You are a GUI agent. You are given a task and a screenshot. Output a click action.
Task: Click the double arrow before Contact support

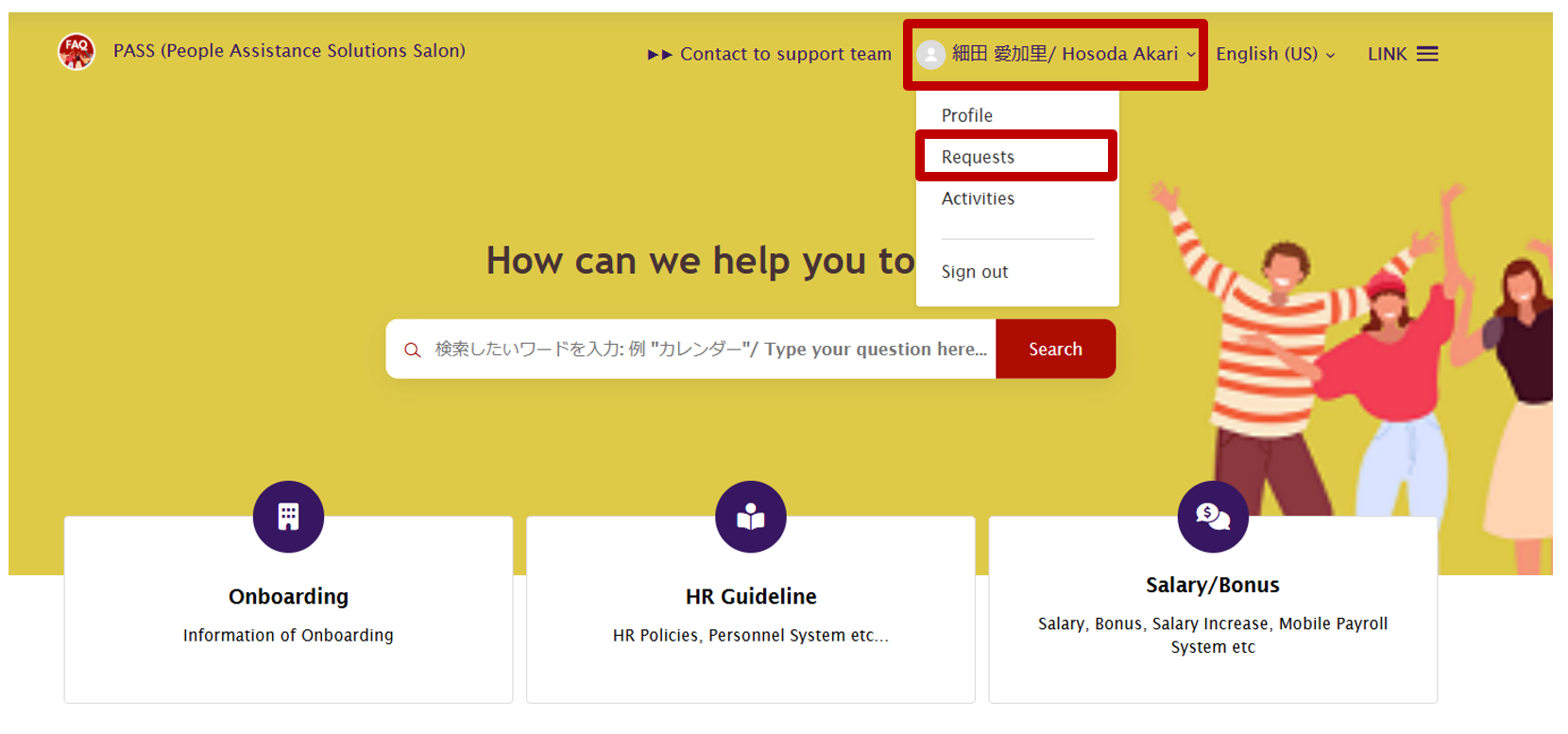click(x=659, y=55)
